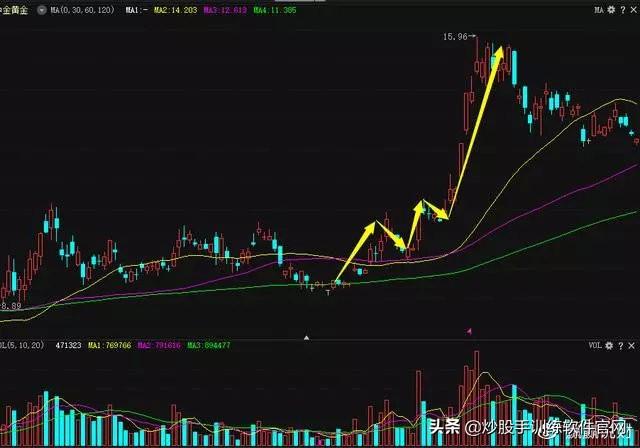640x448 pixels.
Task: Click the MA1:- header value
Action: (x=137, y=10)
